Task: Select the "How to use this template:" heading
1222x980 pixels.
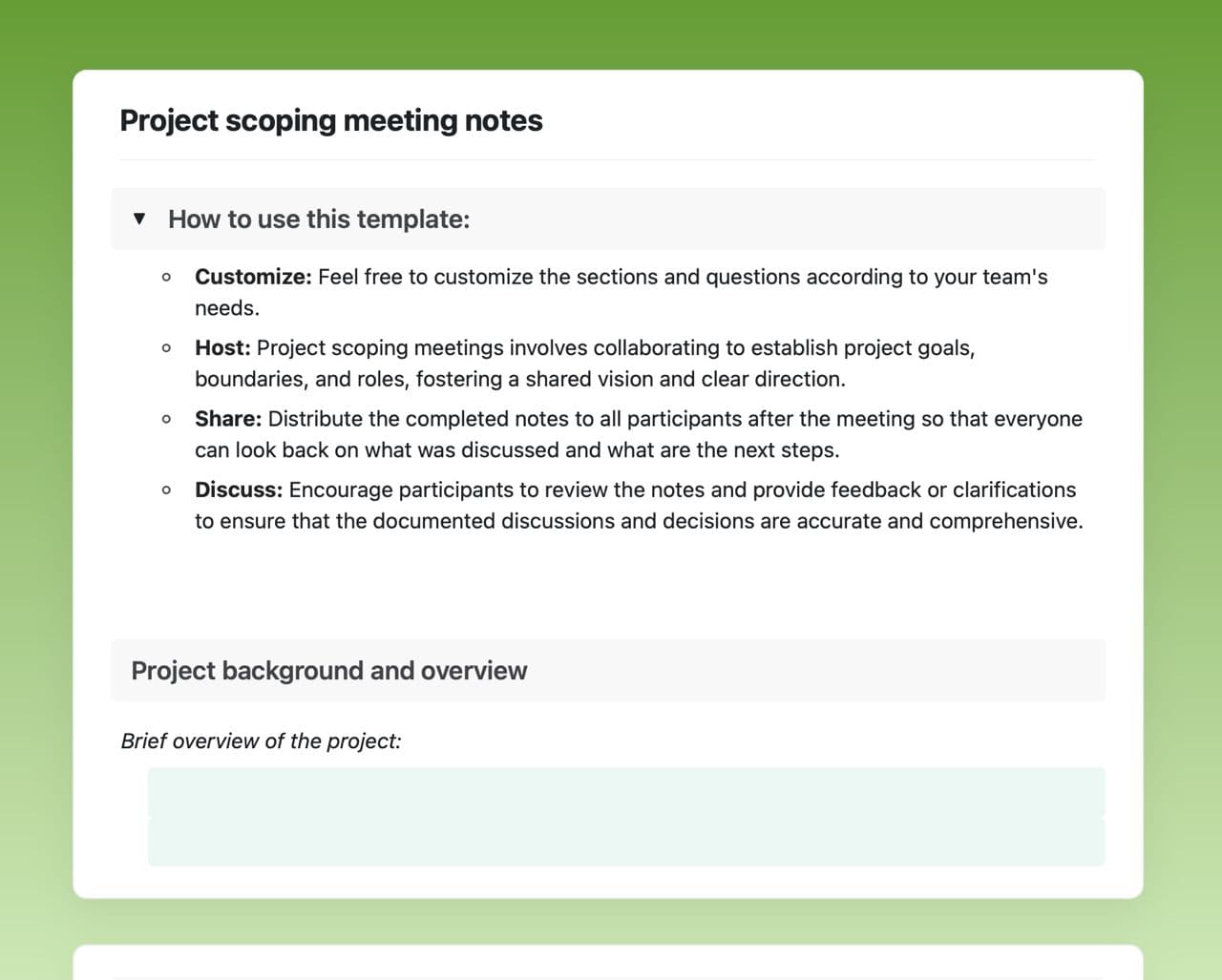Action: [319, 219]
